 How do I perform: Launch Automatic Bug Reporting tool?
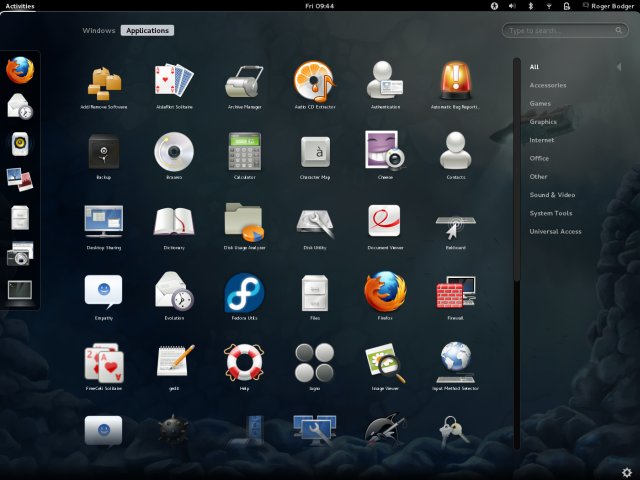(x=456, y=84)
